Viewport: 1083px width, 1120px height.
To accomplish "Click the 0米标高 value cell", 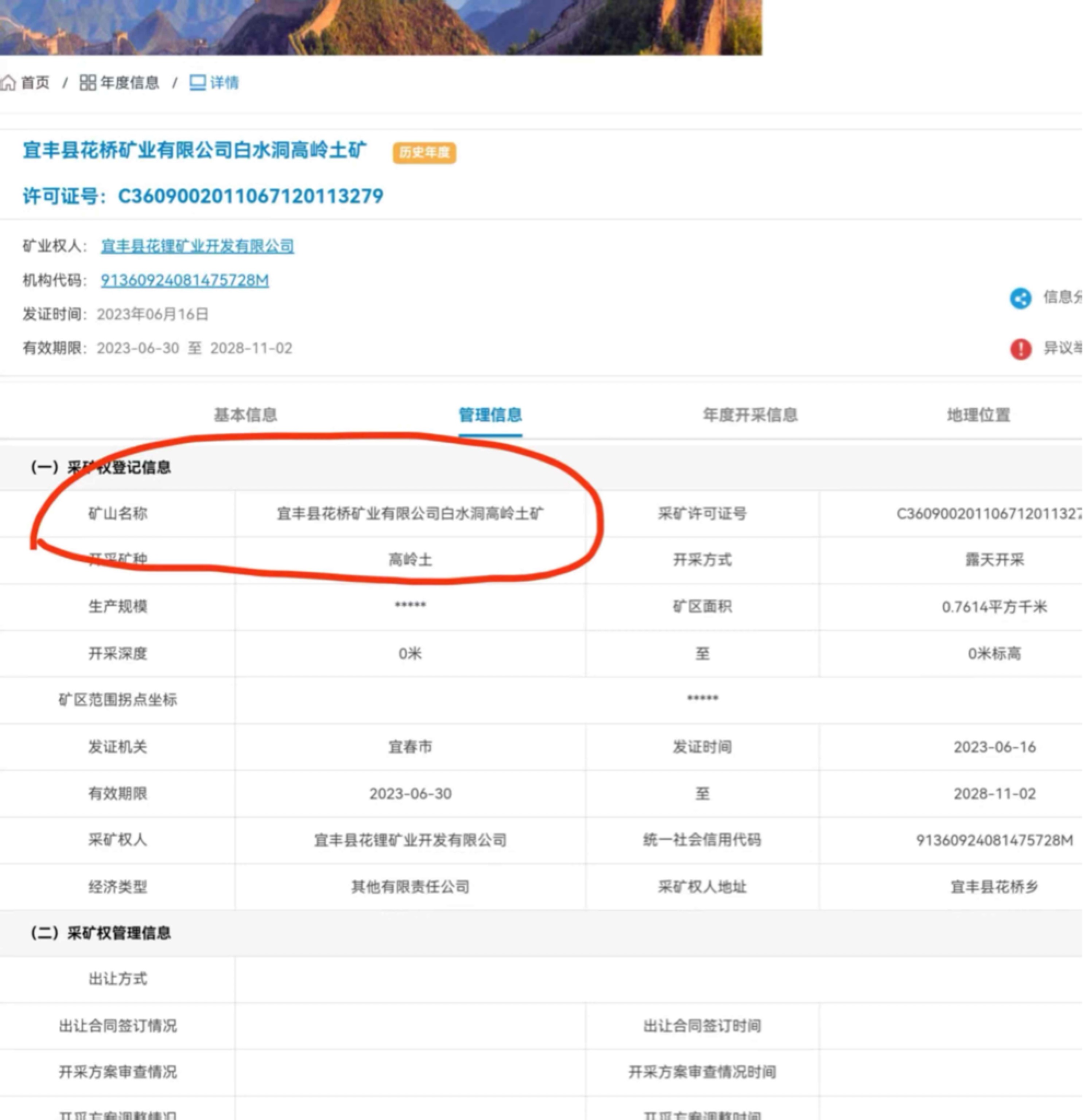I will (951, 654).
